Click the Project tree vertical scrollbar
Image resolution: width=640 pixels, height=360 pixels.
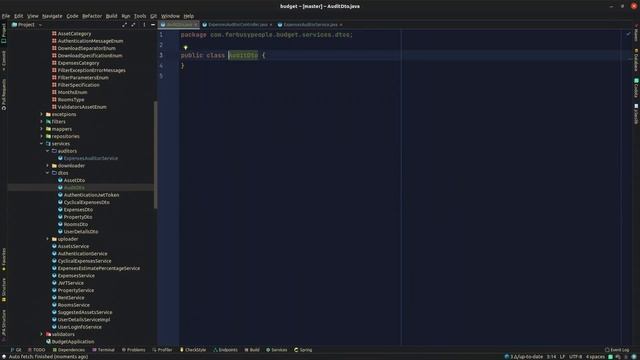(155, 155)
